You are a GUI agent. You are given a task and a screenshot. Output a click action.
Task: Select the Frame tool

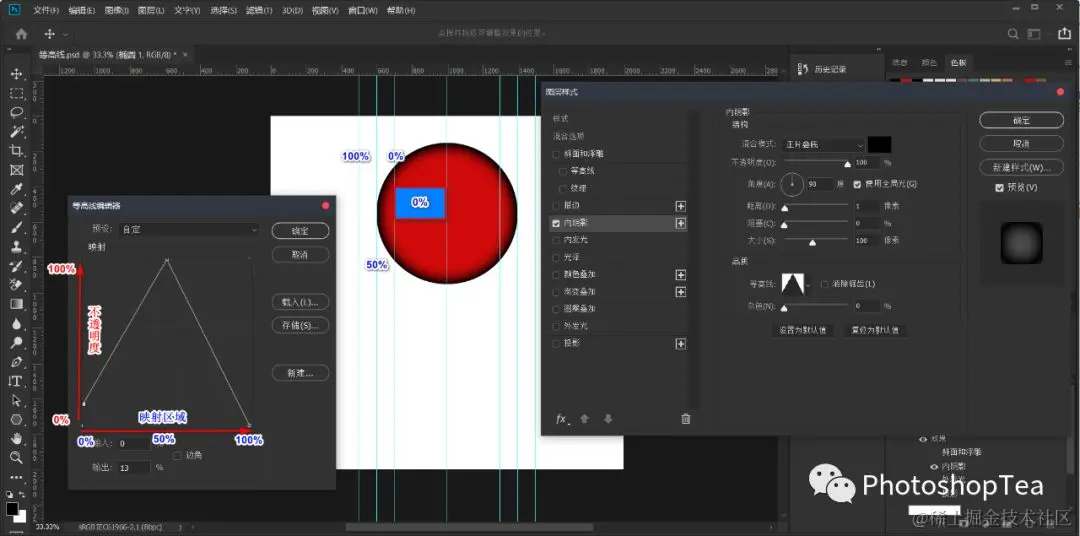(x=17, y=170)
